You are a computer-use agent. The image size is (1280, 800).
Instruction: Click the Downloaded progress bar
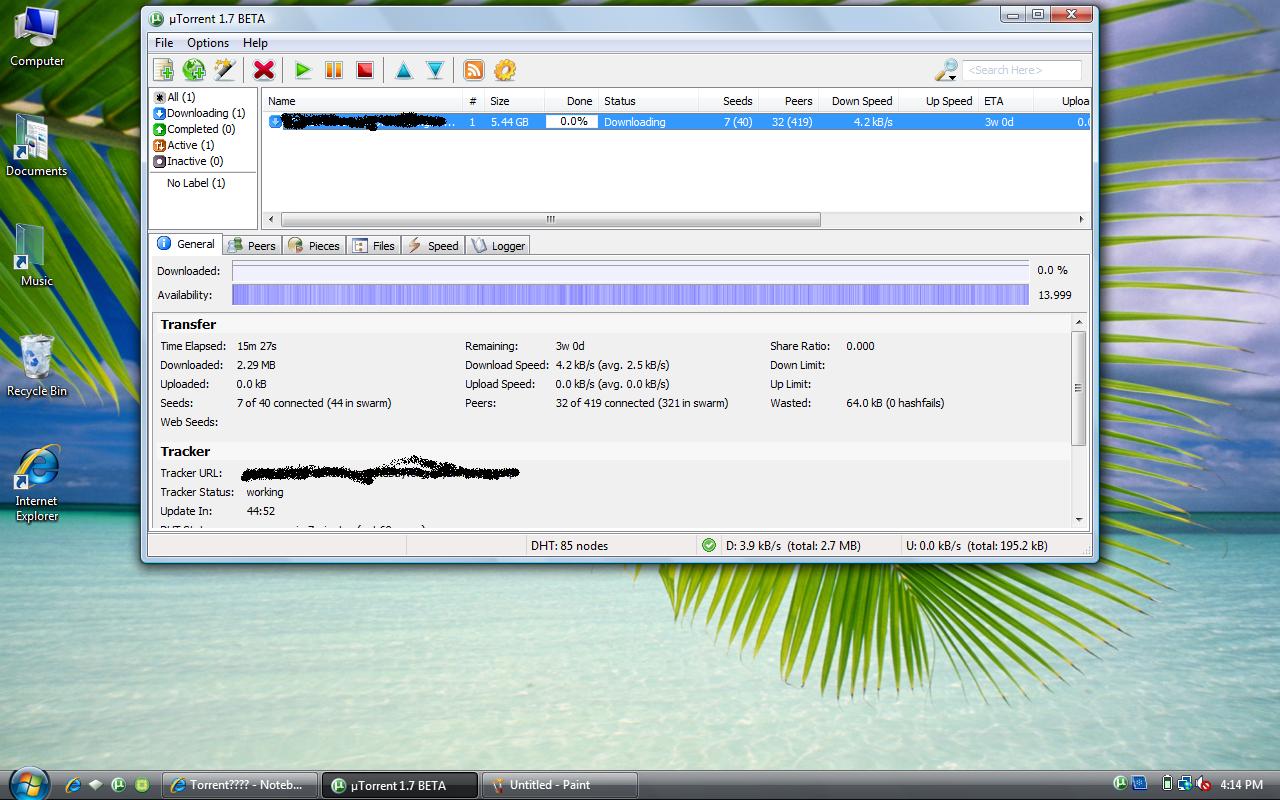(630, 271)
